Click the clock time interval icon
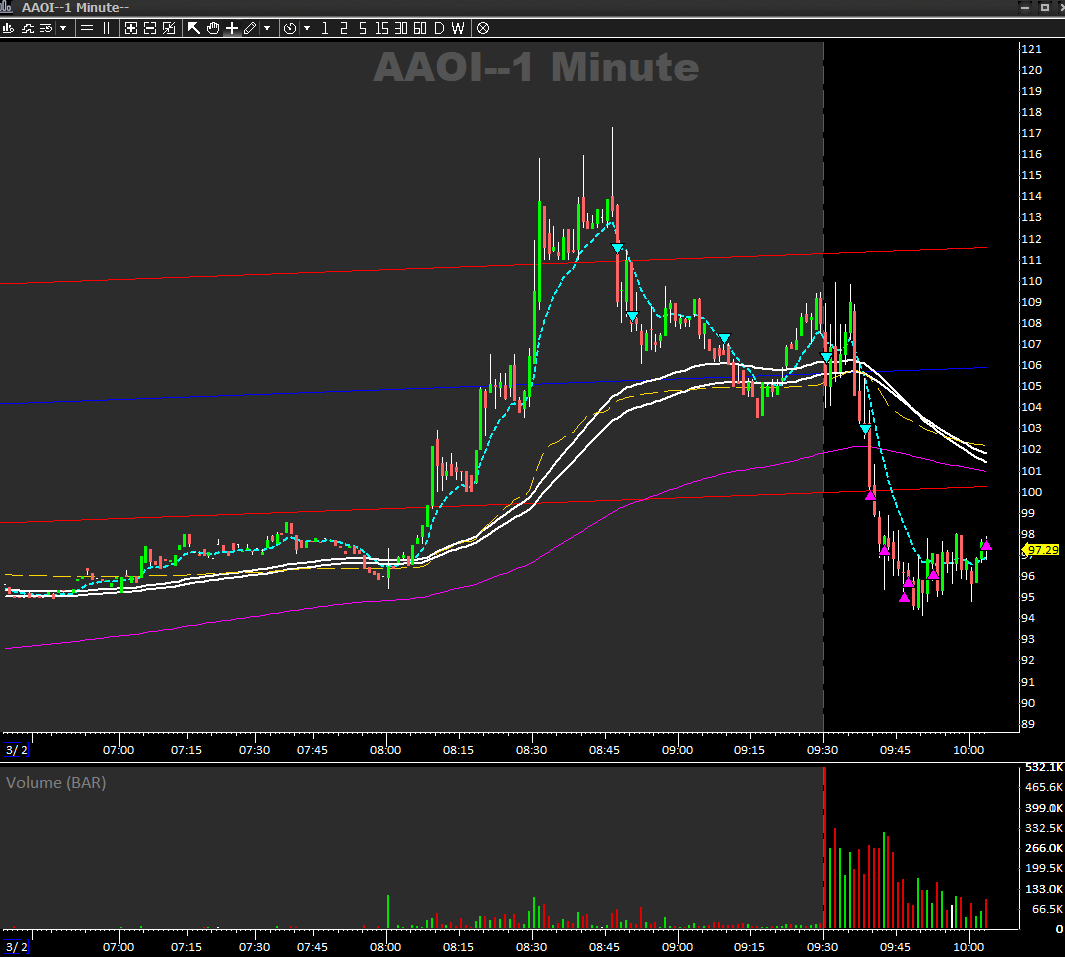This screenshot has height=957, width=1065. pyautogui.click(x=290, y=28)
